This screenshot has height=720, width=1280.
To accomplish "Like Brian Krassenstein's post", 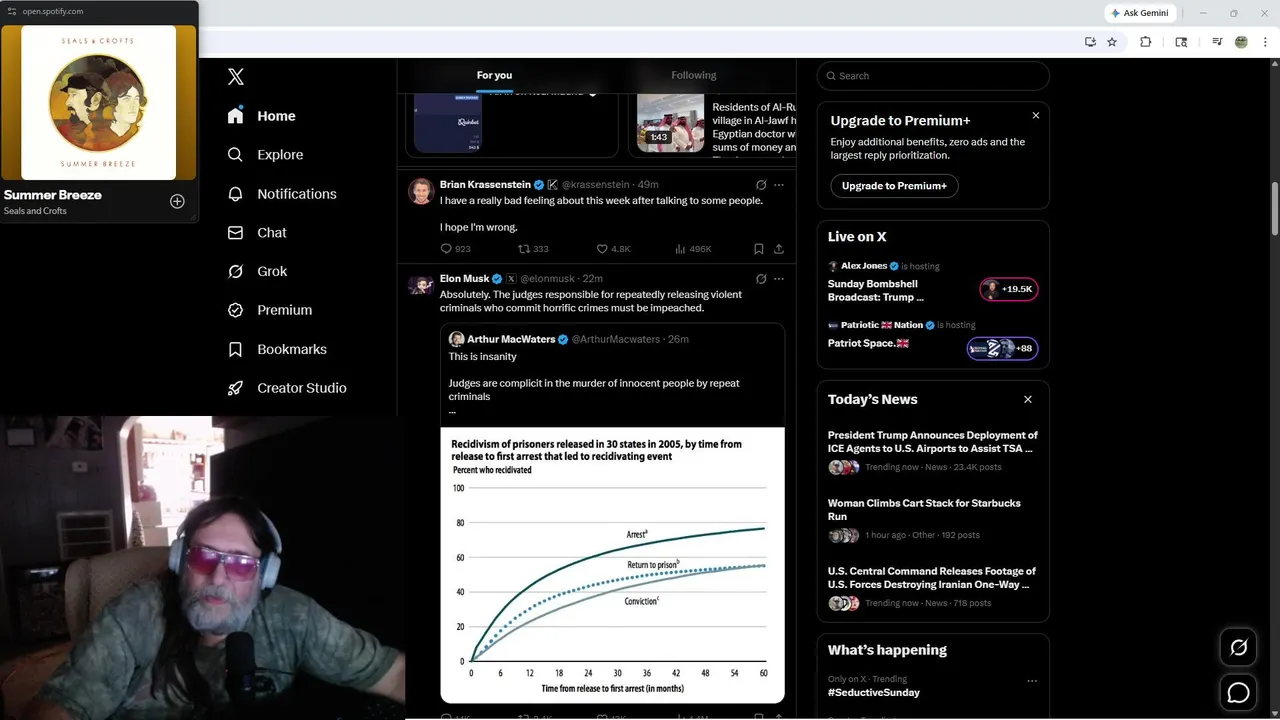I will coord(613,249).
